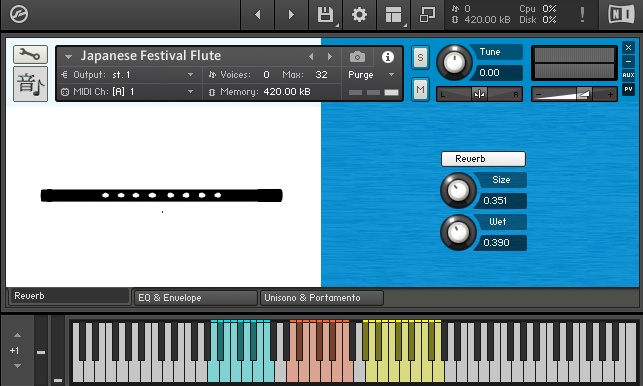Screen dimensions: 643x386
Task: Click the Disk 0% readout
Action: (538, 20)
